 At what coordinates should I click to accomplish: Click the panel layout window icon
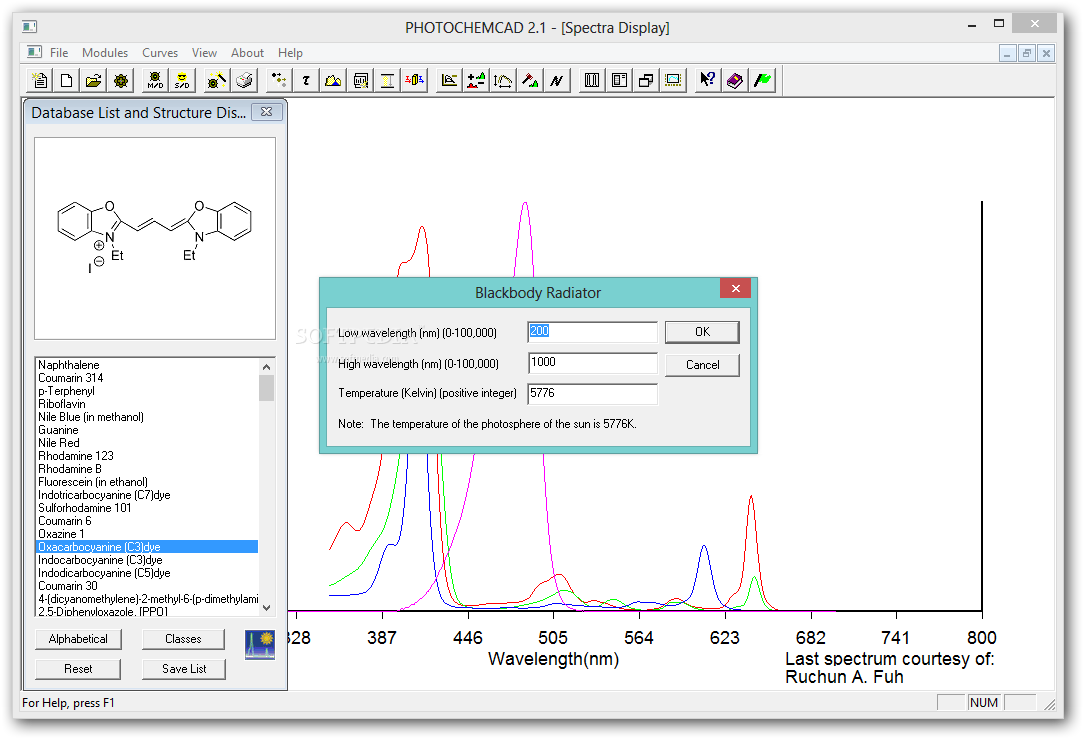[x=619, y=80]
